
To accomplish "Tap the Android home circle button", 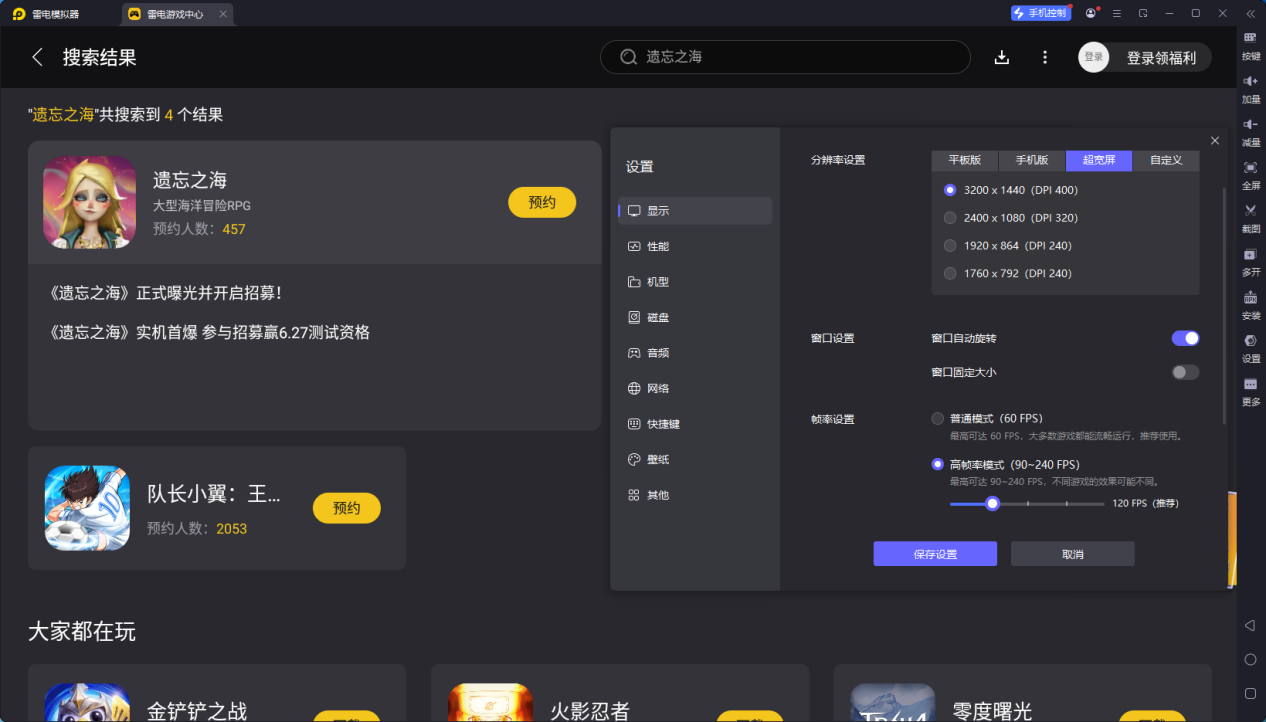I will [x=1250, y=659].
